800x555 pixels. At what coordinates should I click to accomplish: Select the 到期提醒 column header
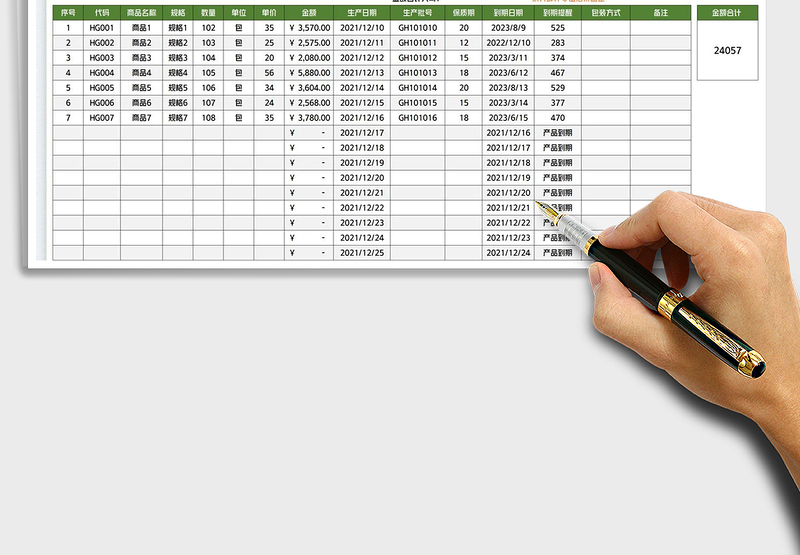557,13
